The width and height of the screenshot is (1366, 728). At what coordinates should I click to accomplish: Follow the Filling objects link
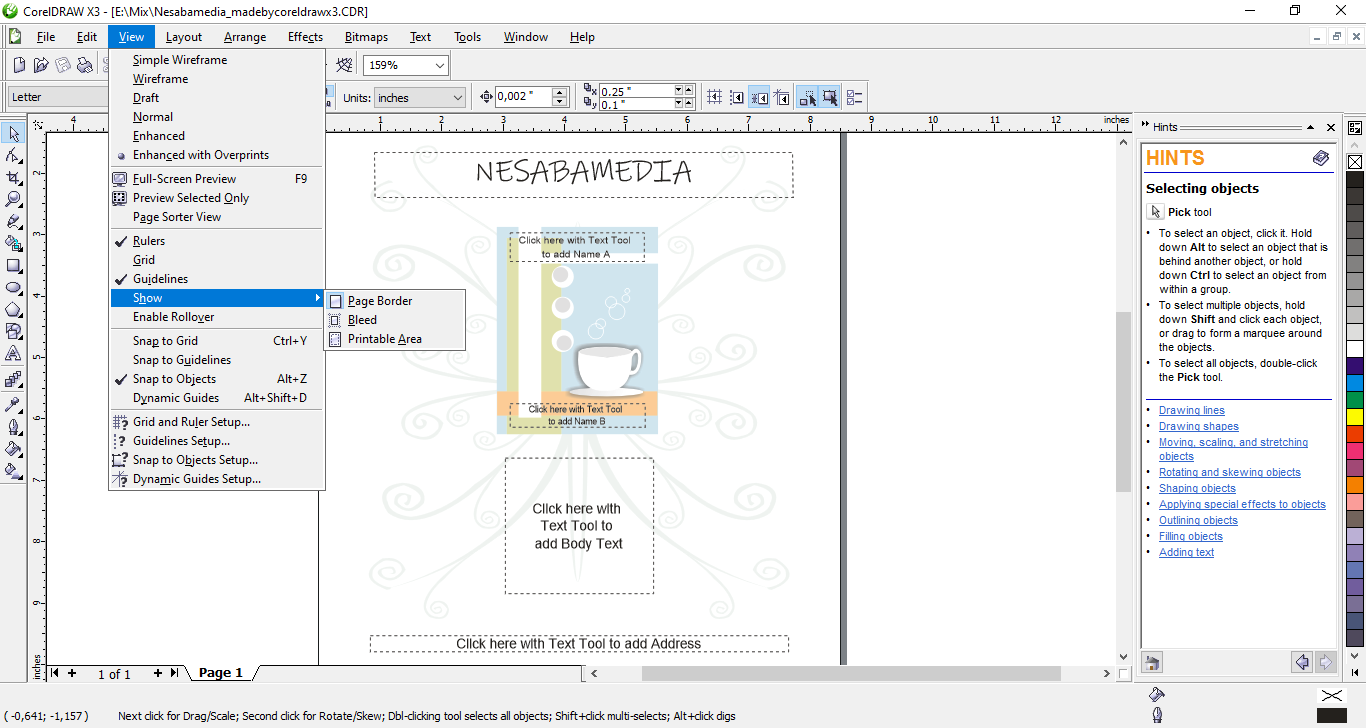point(1190,536)
